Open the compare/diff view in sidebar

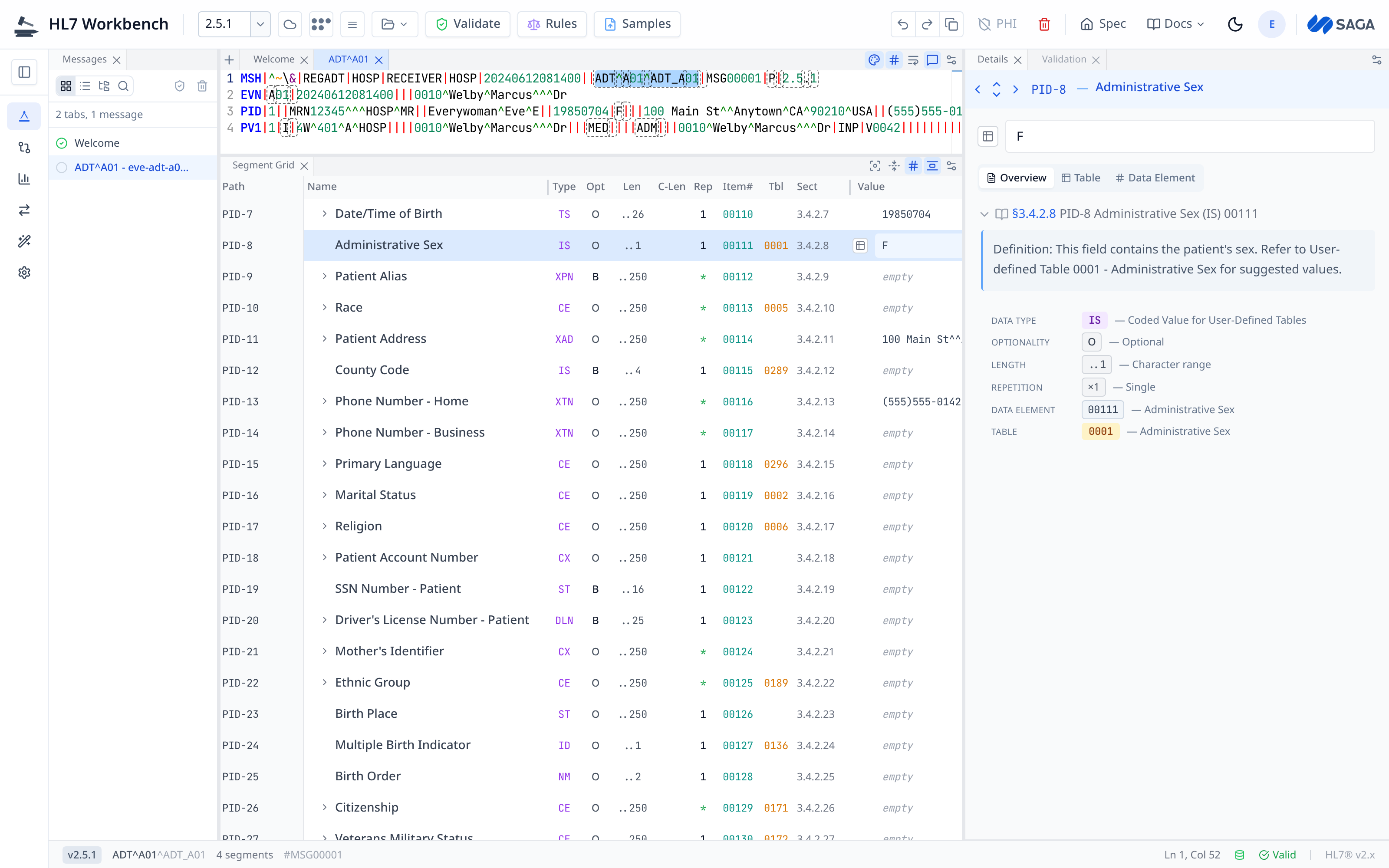(24, 148)
